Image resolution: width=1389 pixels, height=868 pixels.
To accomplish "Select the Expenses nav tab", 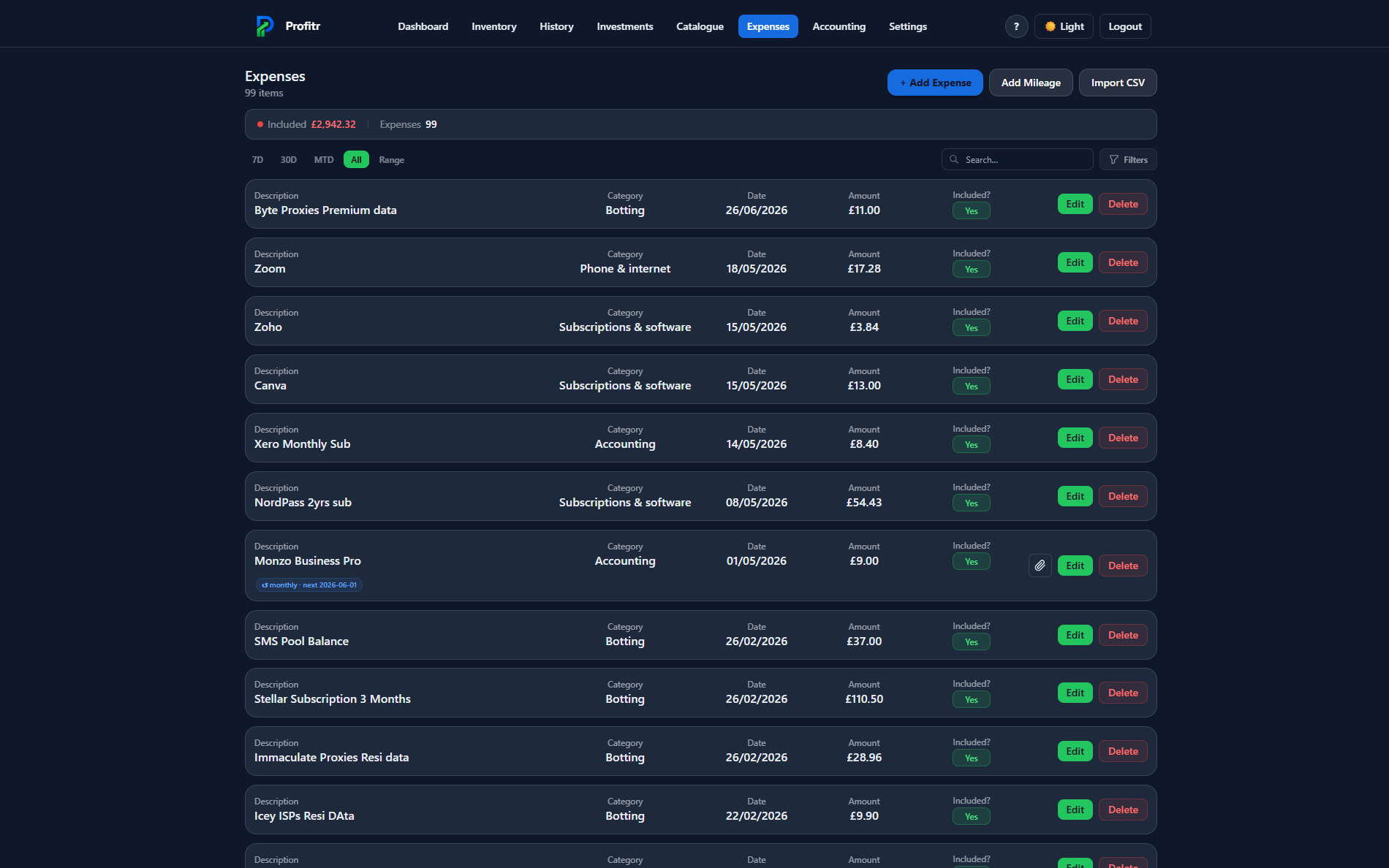I will tap(768, 26).
